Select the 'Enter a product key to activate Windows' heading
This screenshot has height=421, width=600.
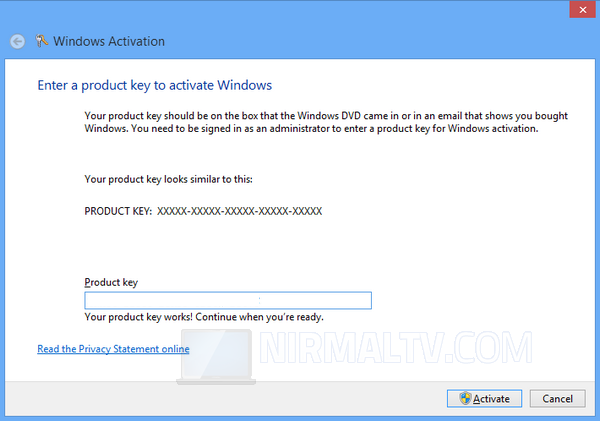click(x=155, y=85)
